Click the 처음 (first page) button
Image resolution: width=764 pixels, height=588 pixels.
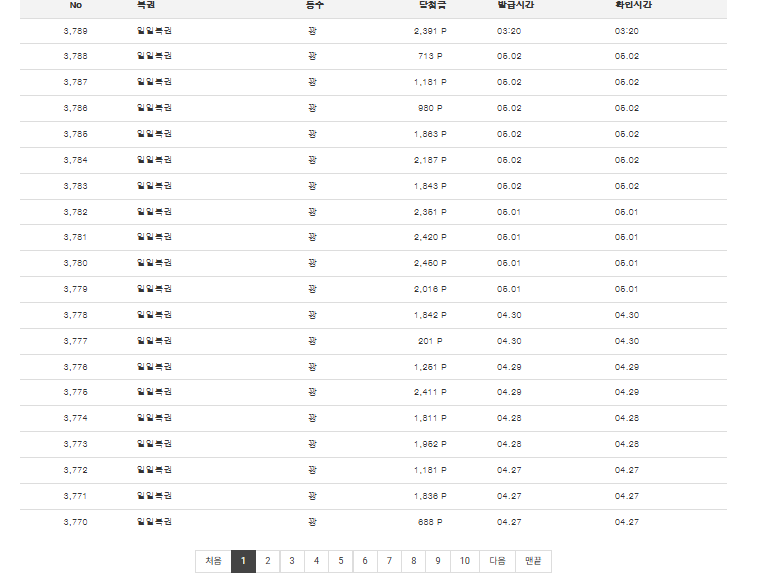pos(213,561)
